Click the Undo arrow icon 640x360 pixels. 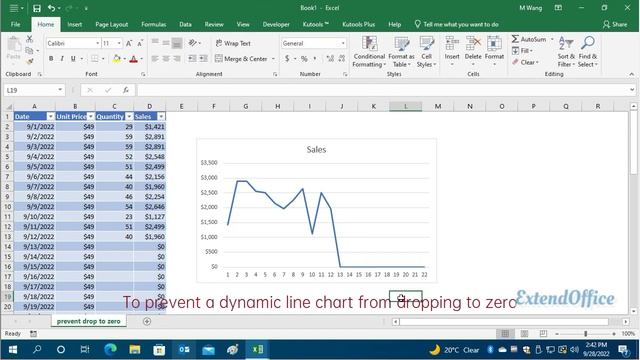[x=51, y=8]
